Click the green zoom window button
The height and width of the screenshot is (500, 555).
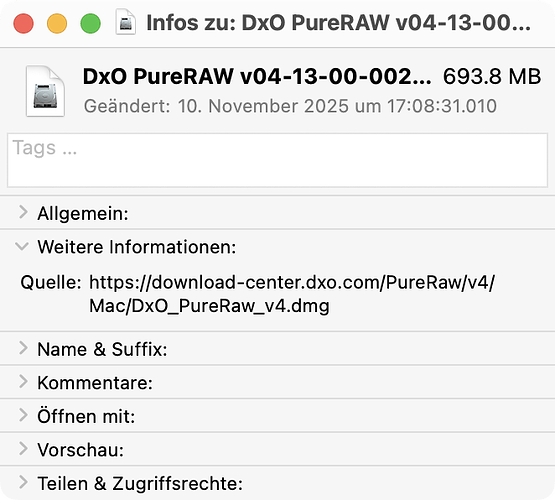pyautogui.click(x=91, y=23)
